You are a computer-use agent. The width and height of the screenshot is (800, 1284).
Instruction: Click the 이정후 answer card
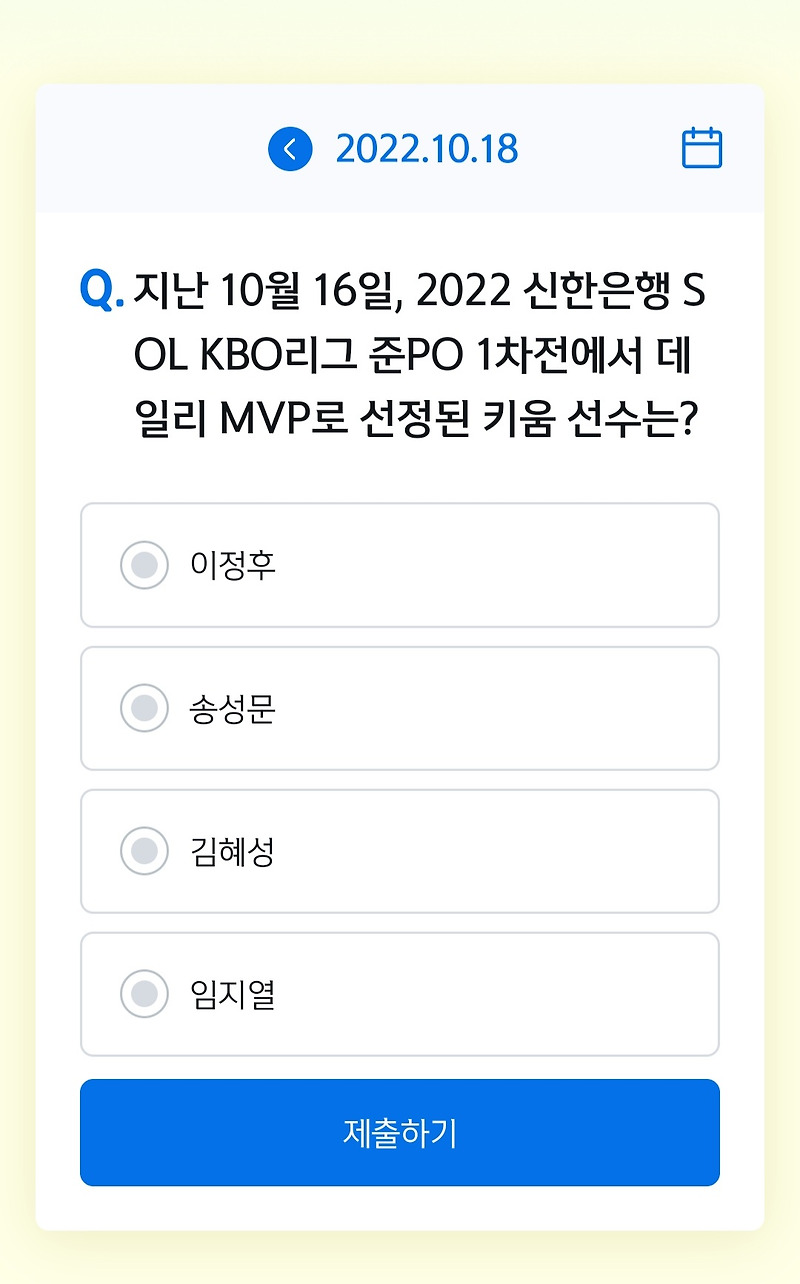(x=400, y=565)
